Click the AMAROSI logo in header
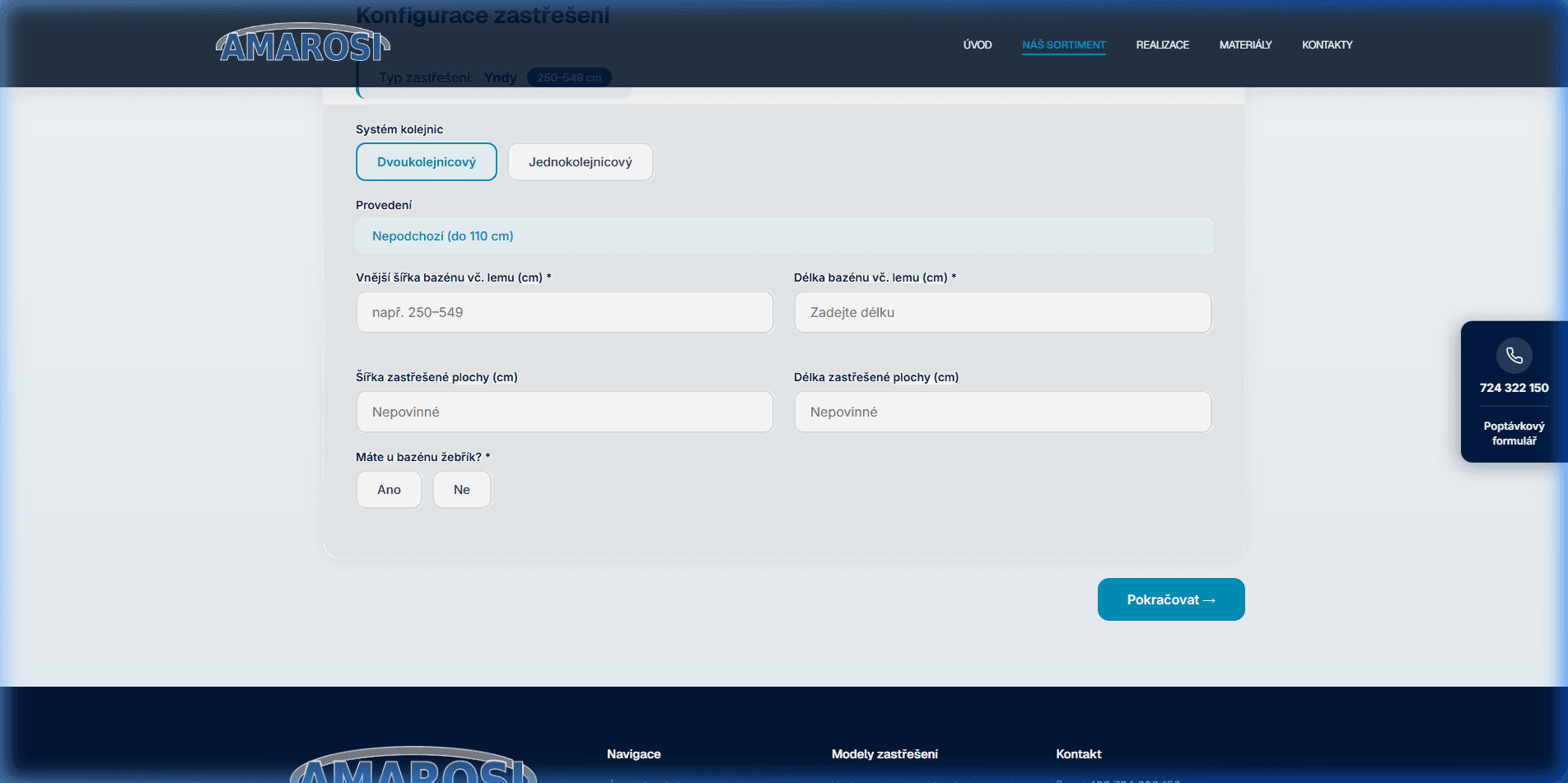The width and height of the screenshot is (1568, 783). tap(302, 44)
